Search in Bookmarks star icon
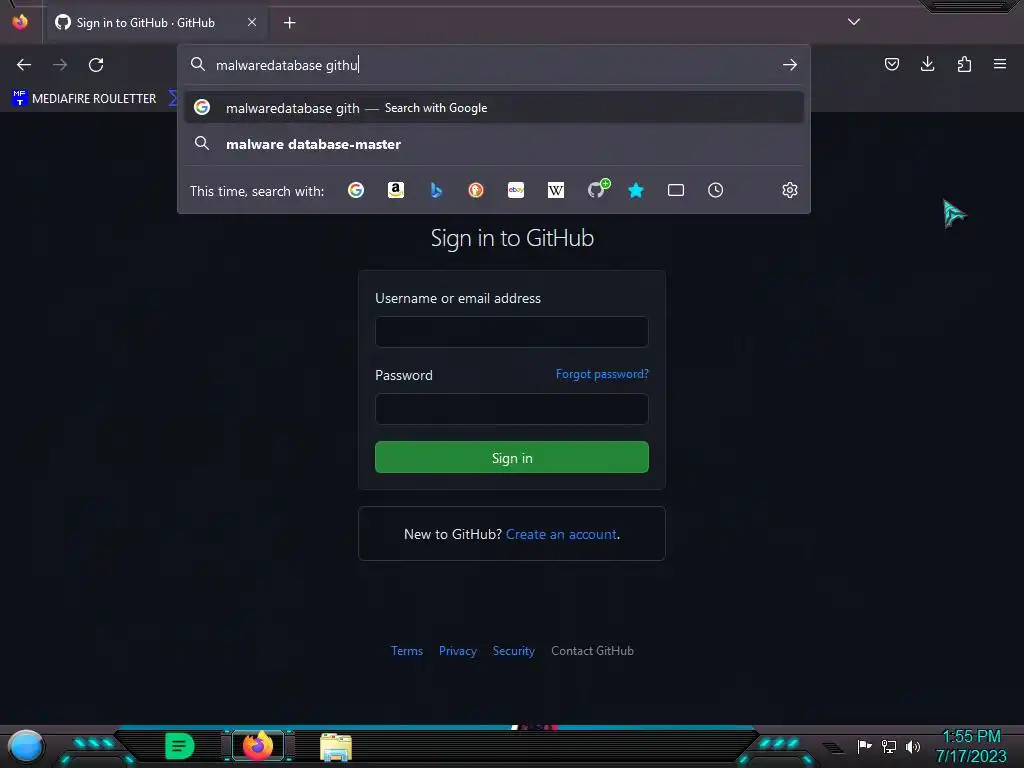The image size is (1024, 768). [636, 190]
